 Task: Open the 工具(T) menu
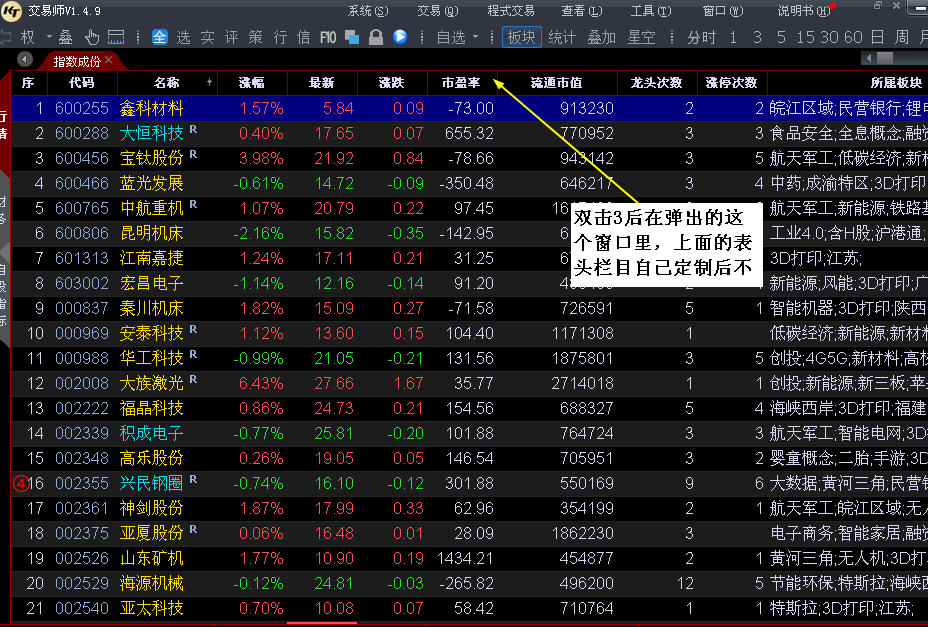(x=649, y=11)
